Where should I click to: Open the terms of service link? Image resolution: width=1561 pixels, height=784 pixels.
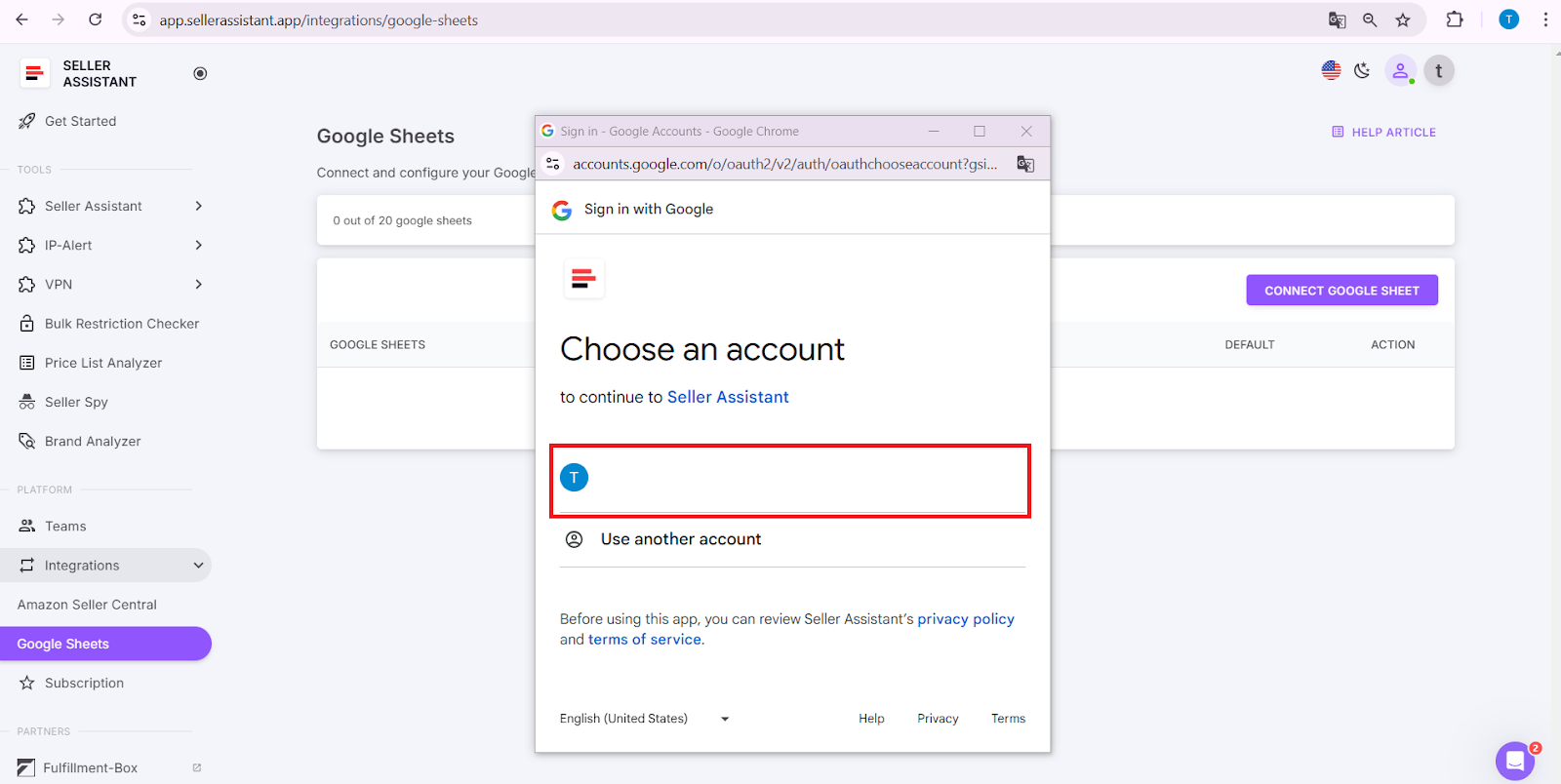(645, 640)
